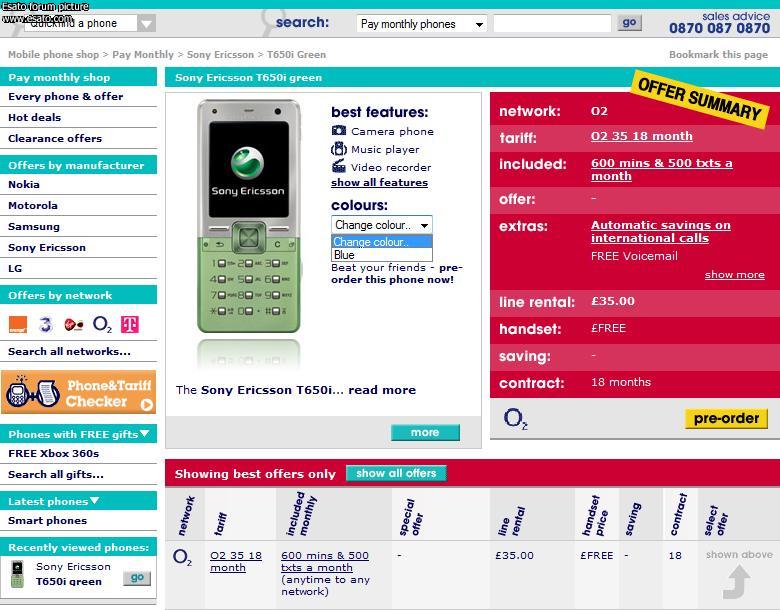The width and height of the screenshot is (780, 610).
Task: Open 600 mins & 500 txts link in table row
Action: pyautogui.click(x=325, y=561)
